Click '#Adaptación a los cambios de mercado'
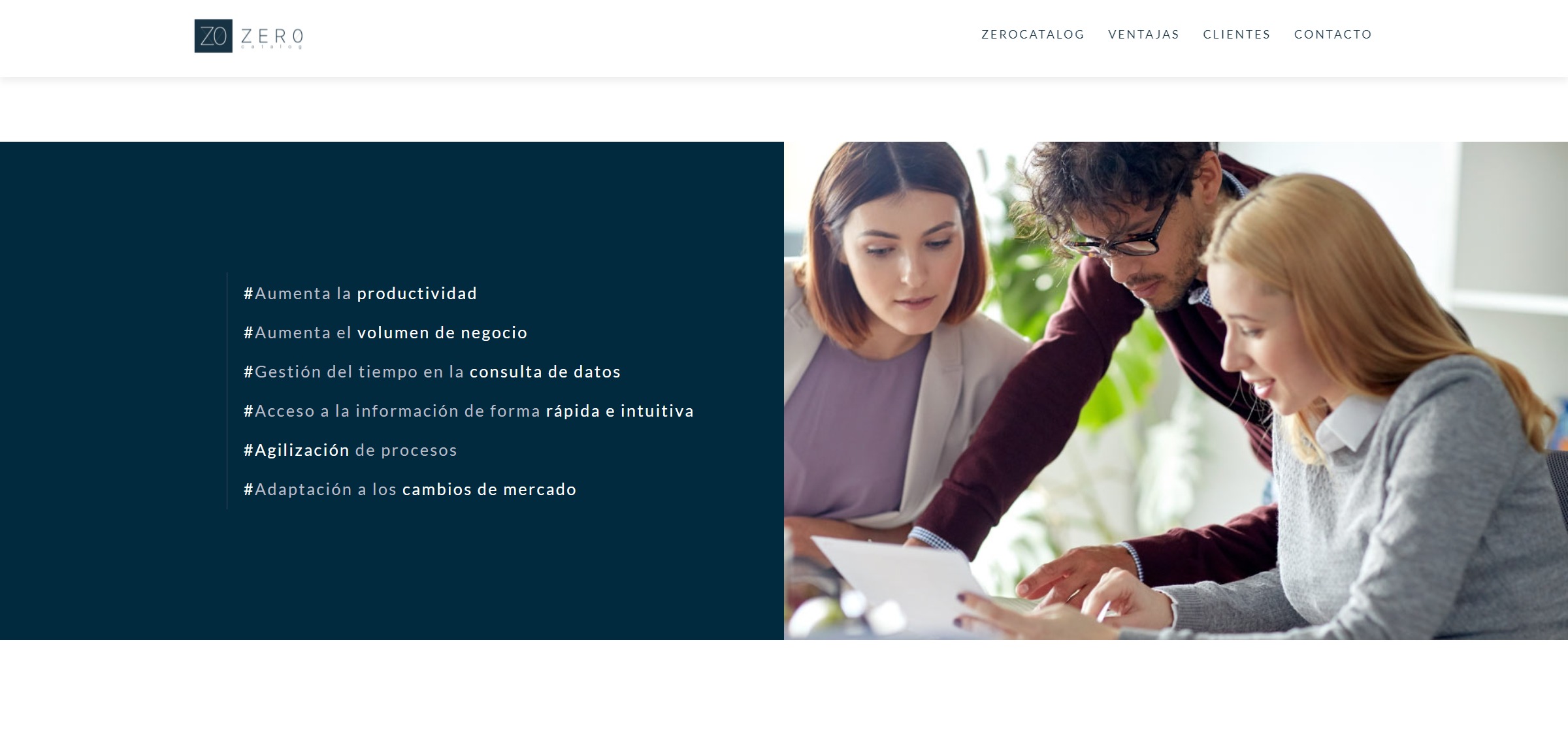Viewport: 1568px width, 753px height. click(x=410, y=489)
